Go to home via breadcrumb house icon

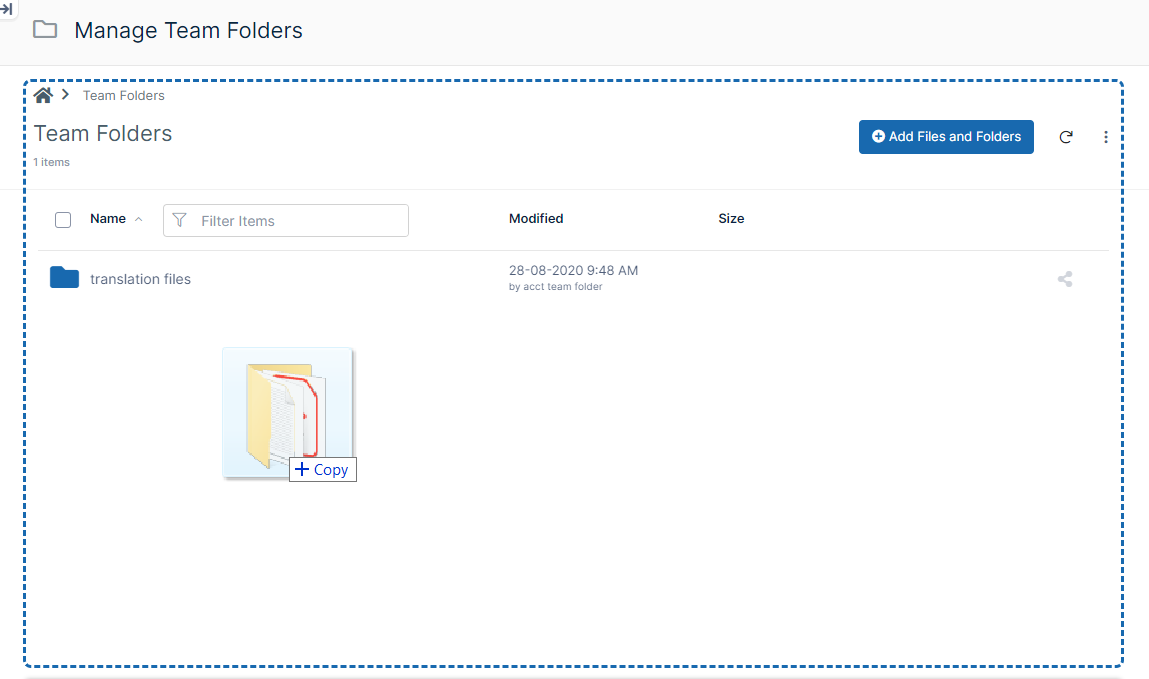(x=43, y=95)
